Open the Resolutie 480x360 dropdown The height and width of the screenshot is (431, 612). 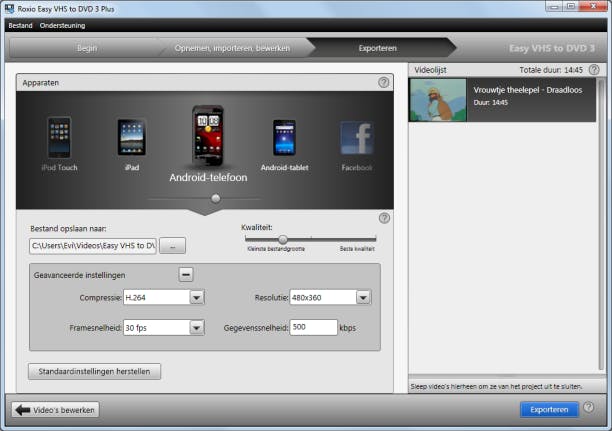point(363,297)
